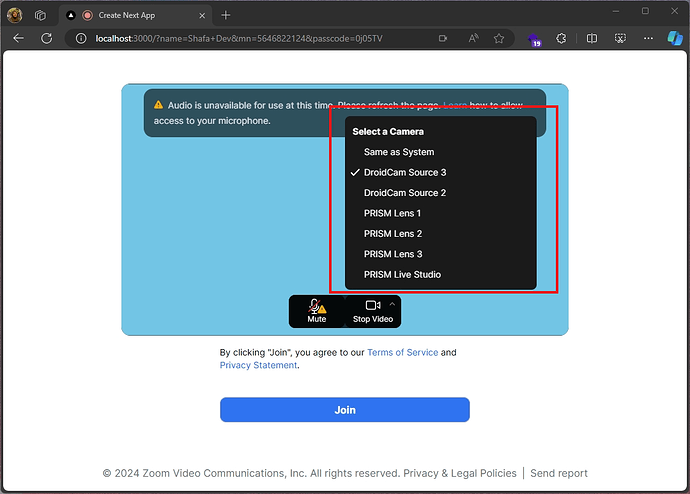Close the Create Next App tab
This screenshot has width=690, height=494.
click(x=202, y=16)
